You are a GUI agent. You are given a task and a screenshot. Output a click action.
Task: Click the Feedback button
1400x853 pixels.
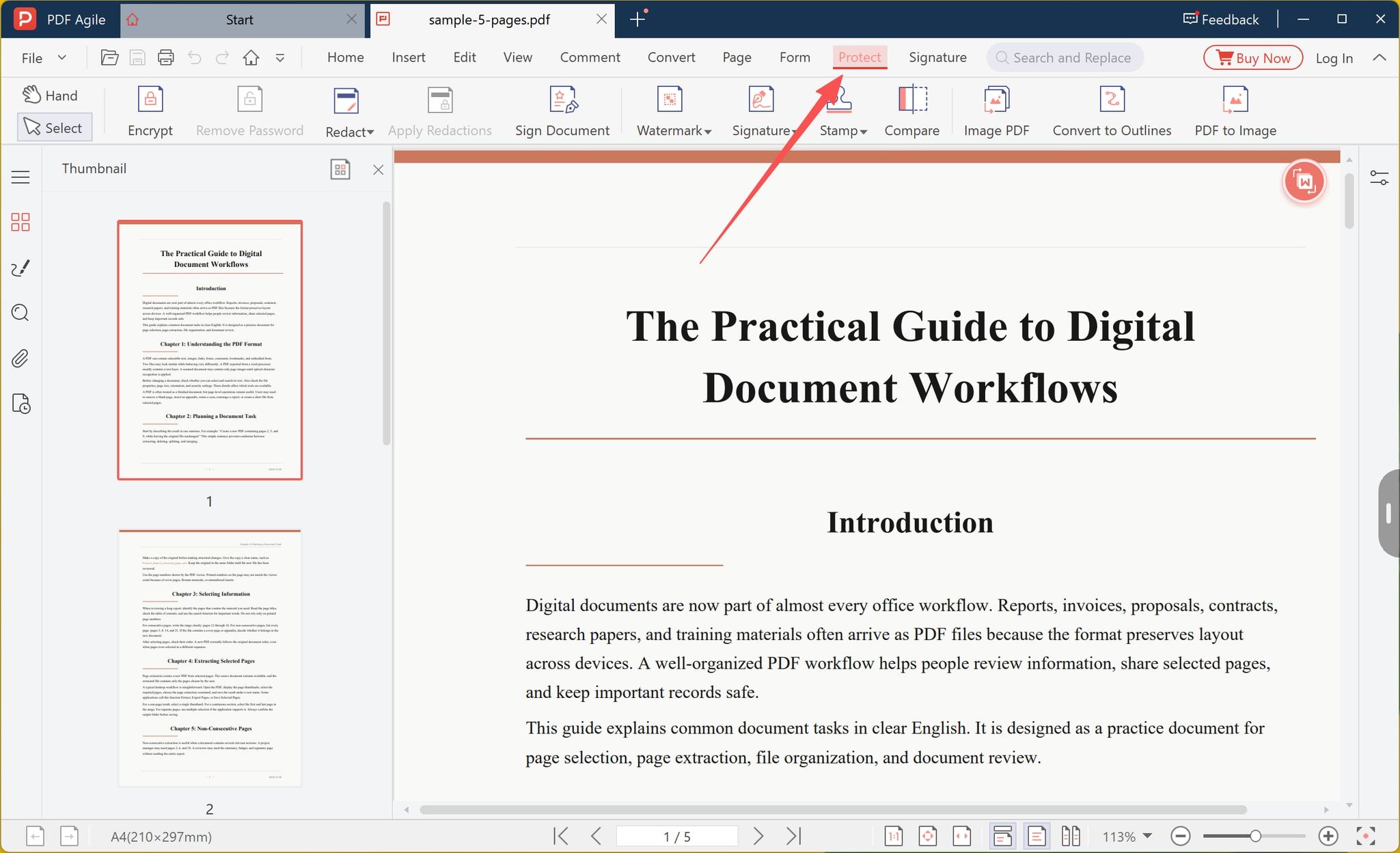pyautogui.click(x=1221, y=19)
